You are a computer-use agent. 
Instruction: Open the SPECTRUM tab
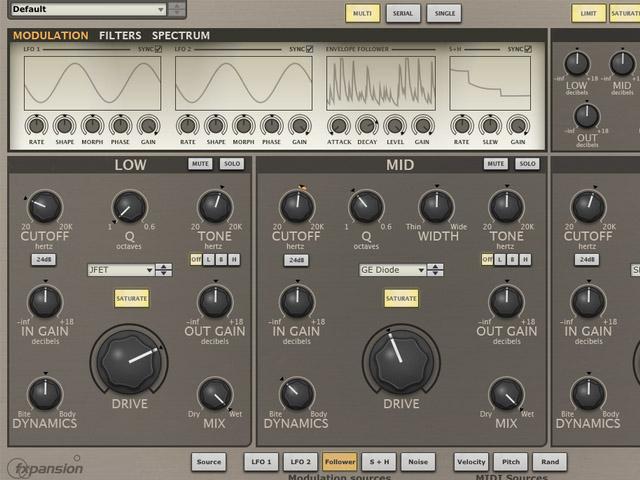[x=181, y=35]
